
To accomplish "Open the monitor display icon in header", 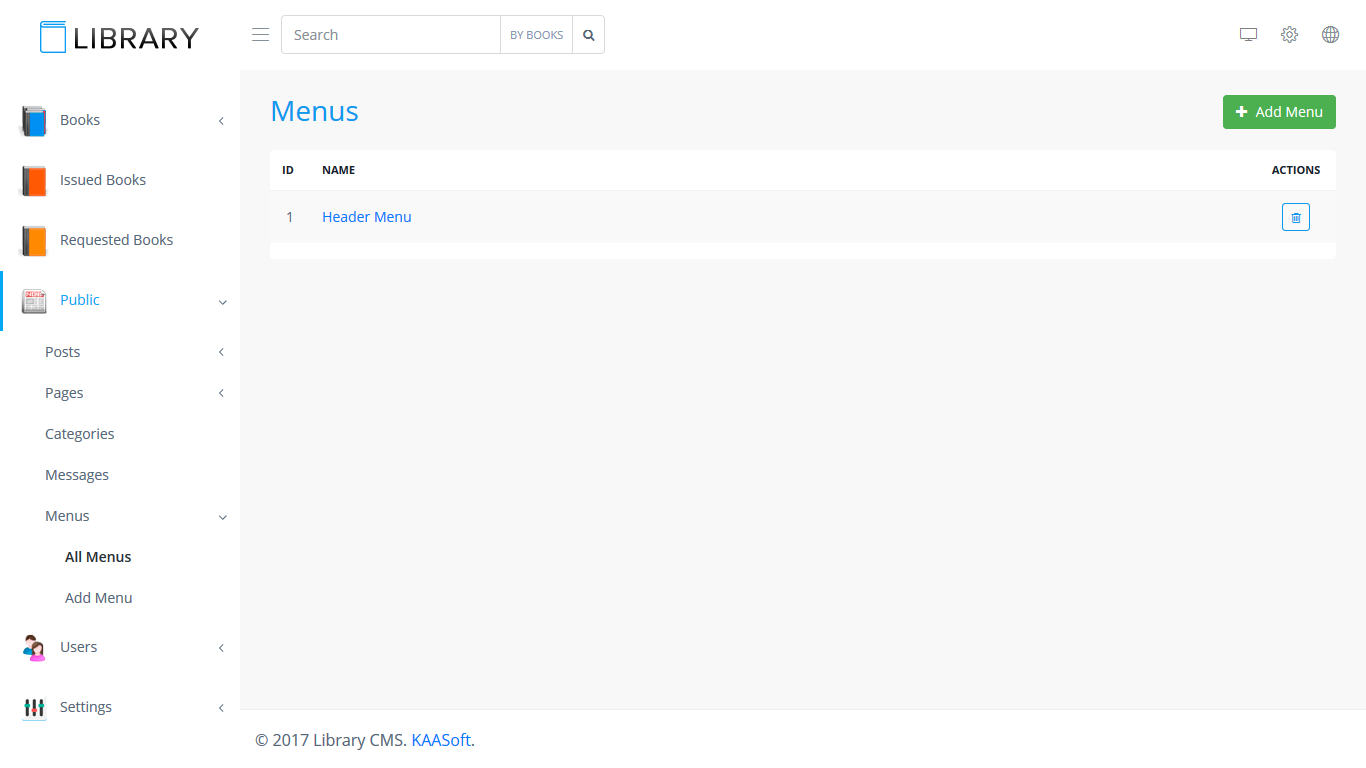I will 1248,35.
